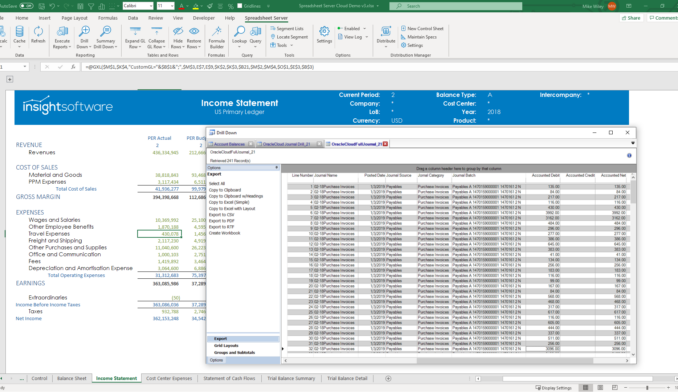The image size is (678, 392).
Task: Click the Undo arrow in title bar
Action: 52,6
